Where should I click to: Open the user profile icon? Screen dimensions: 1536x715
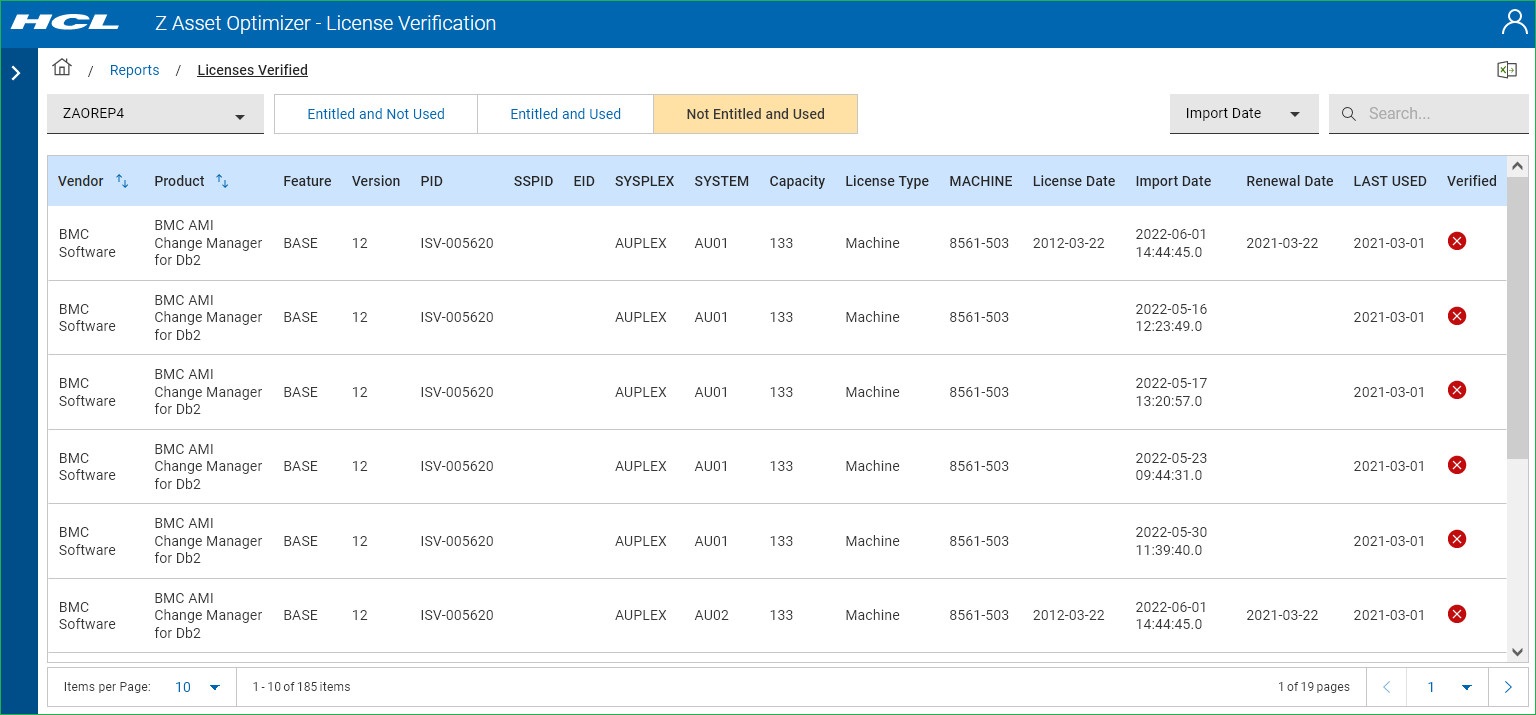(x=1514, y=22)
